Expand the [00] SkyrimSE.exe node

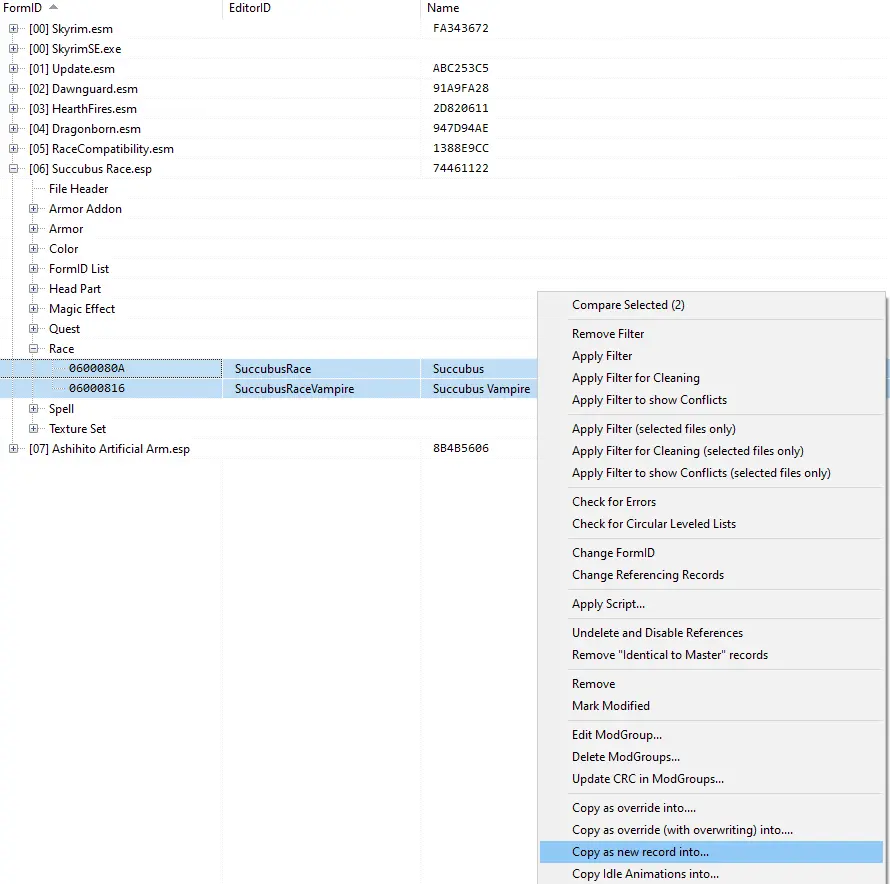[x=14, y=49]
